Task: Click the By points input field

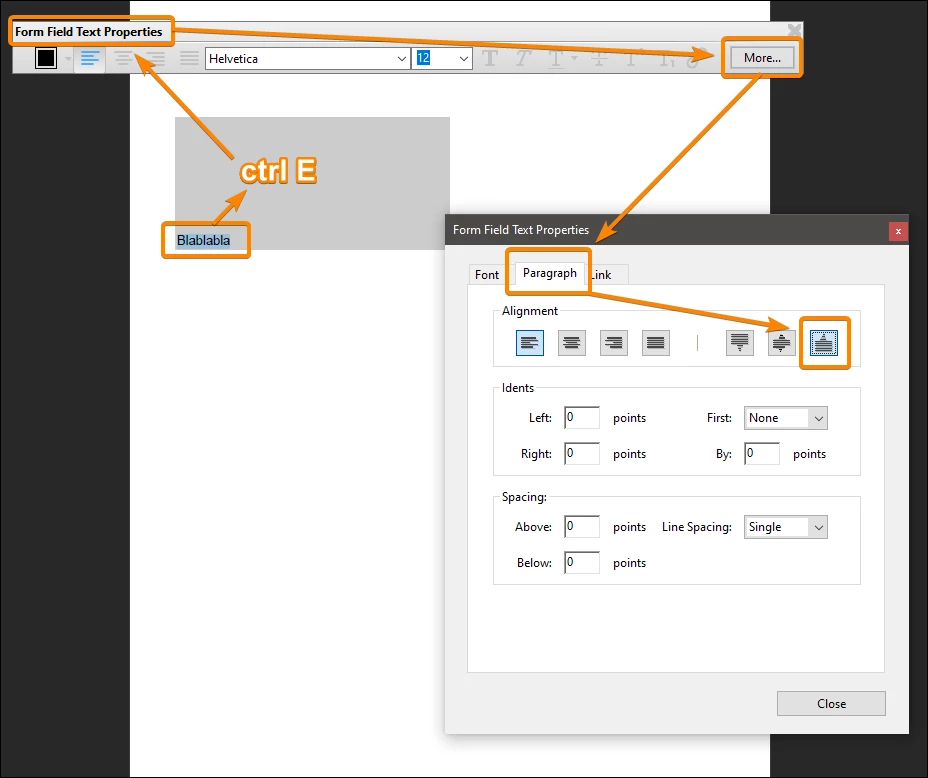Action: pos(762,453)
